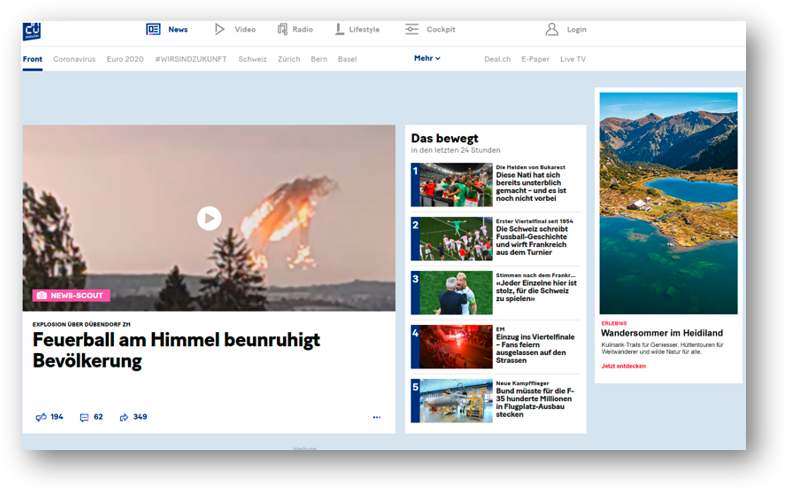Image resolution: width=788 pixels, height=492 pixels.
Task: Open the Video section icon
Action: [220, 30]
